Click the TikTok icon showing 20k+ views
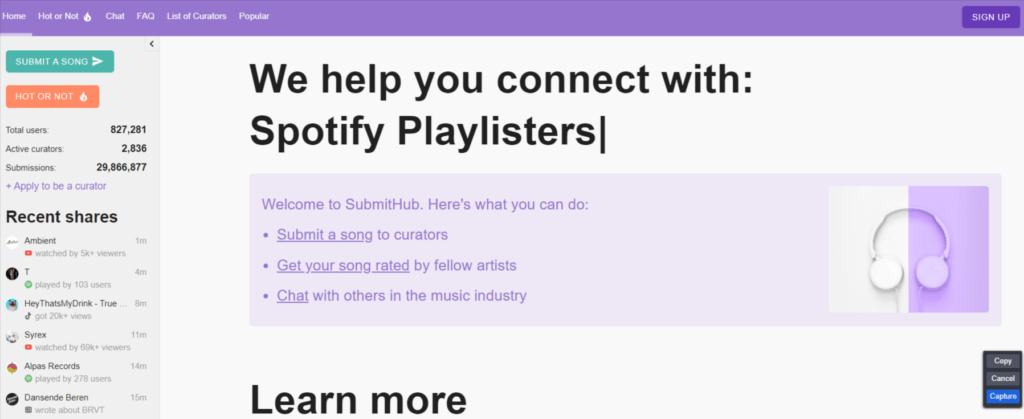This screenshot has height=419, width=1024. tap(28, 316)
